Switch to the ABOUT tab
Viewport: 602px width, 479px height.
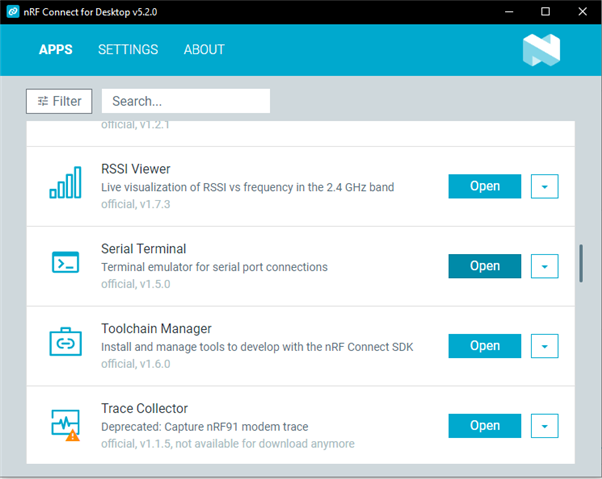click(x=204, y=50)
